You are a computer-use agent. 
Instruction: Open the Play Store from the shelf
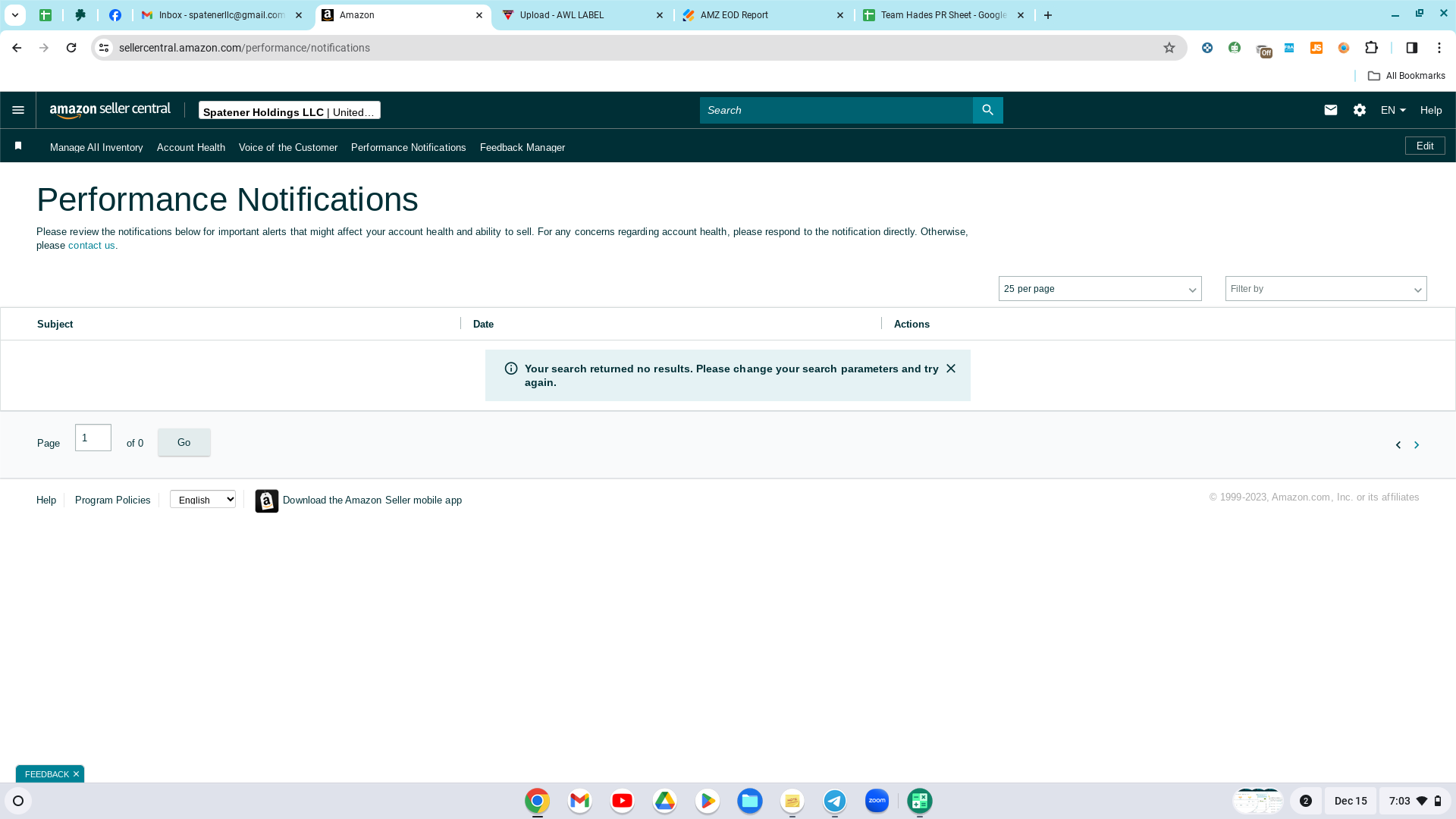pyautogui.click(x=707, y=801)
